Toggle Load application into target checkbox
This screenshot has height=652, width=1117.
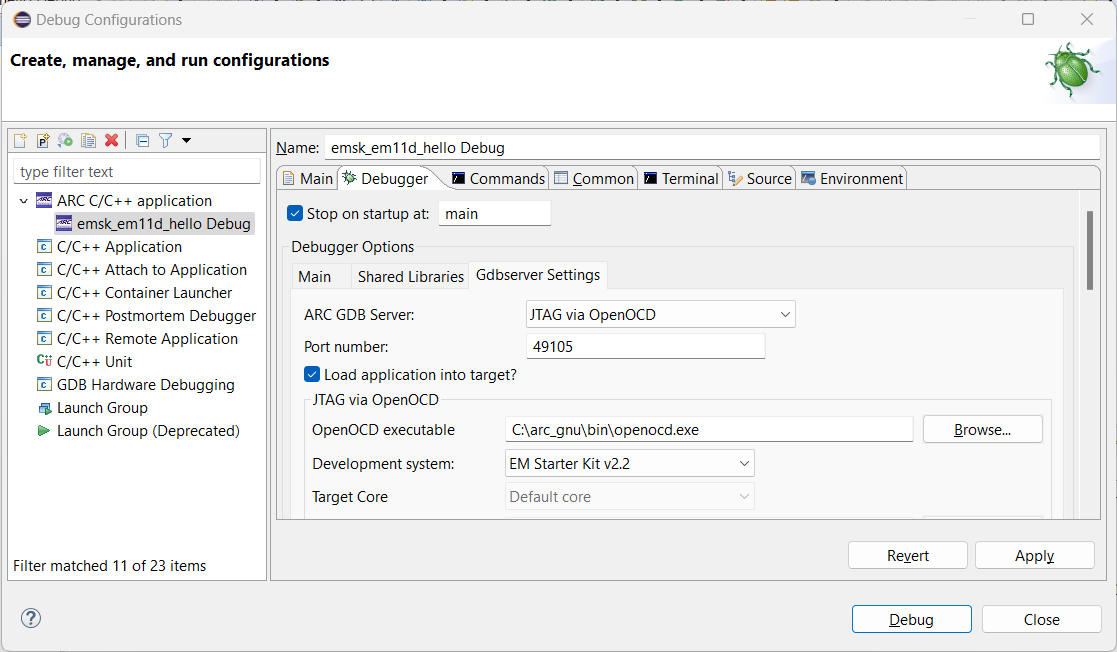click(x=312, y=374)
